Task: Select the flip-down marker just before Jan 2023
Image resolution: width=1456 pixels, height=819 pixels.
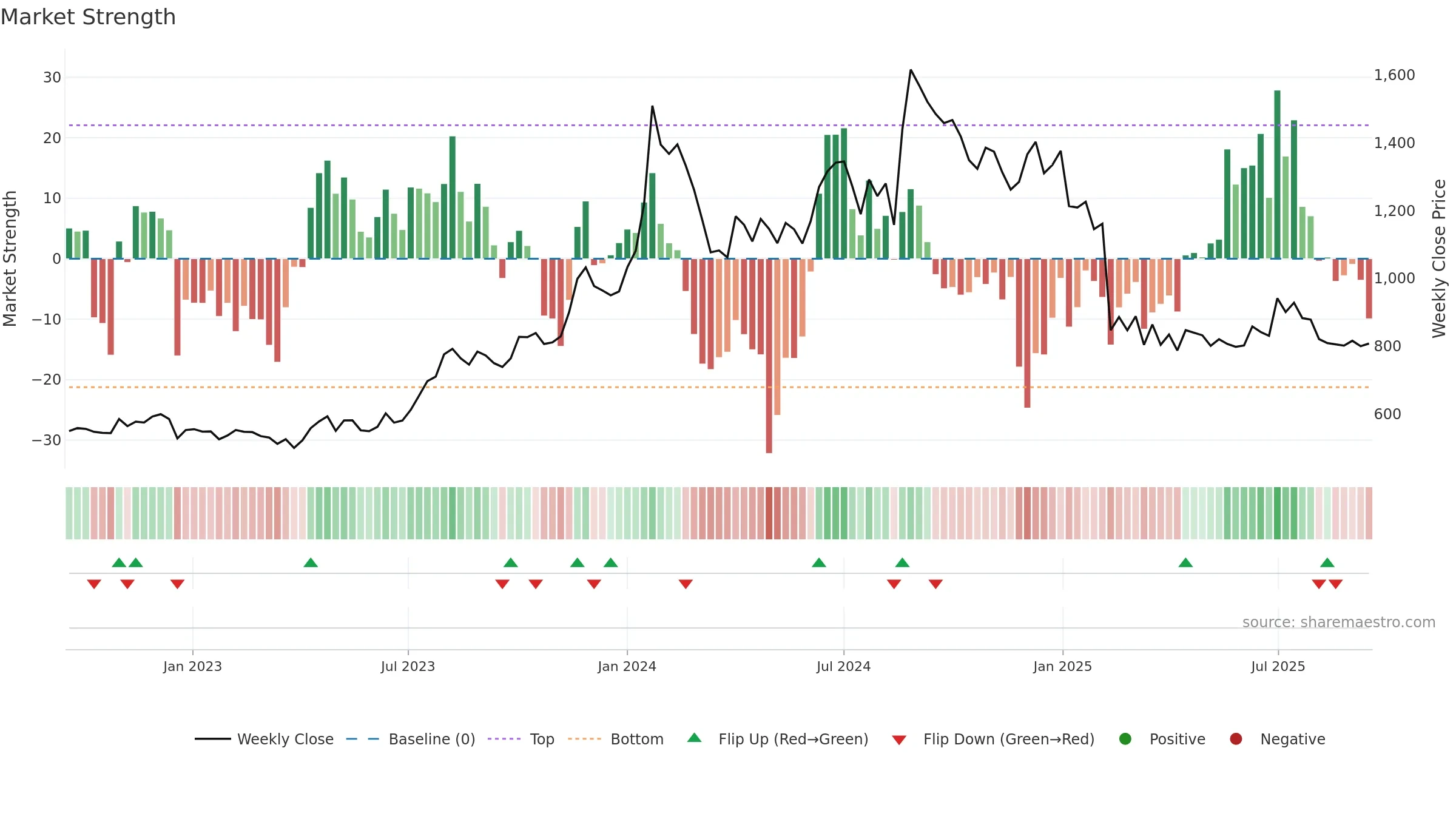Action: coord(177,584)
